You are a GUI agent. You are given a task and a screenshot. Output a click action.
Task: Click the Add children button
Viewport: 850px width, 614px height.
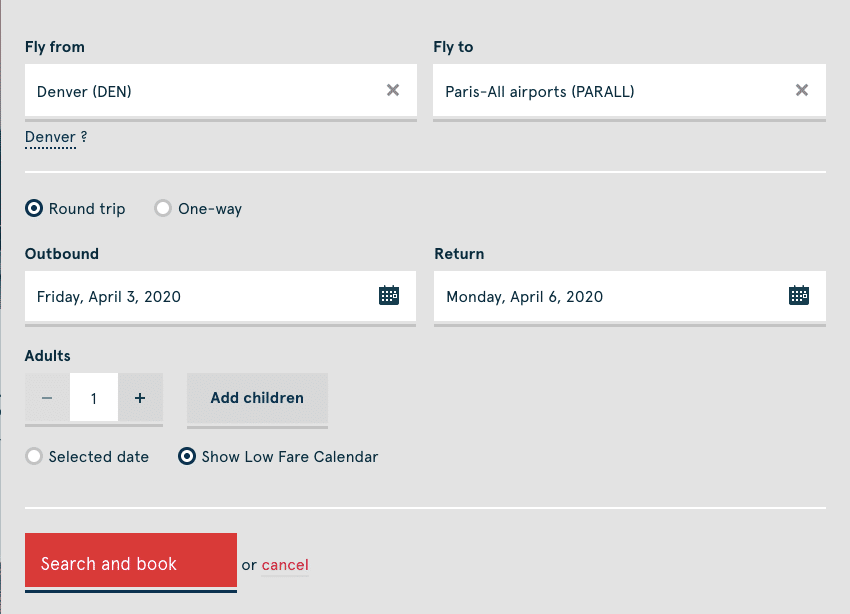pyautogui.click(x=256, y=397)
